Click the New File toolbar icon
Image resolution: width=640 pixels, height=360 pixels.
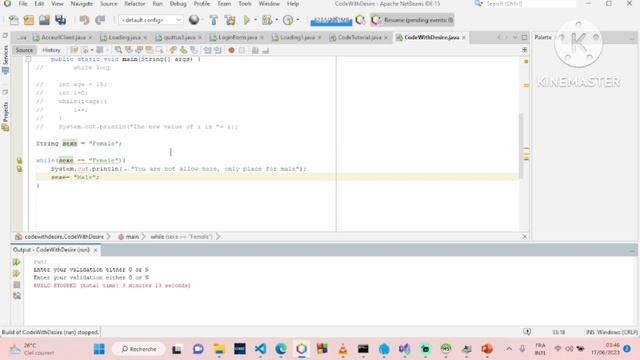13,20
